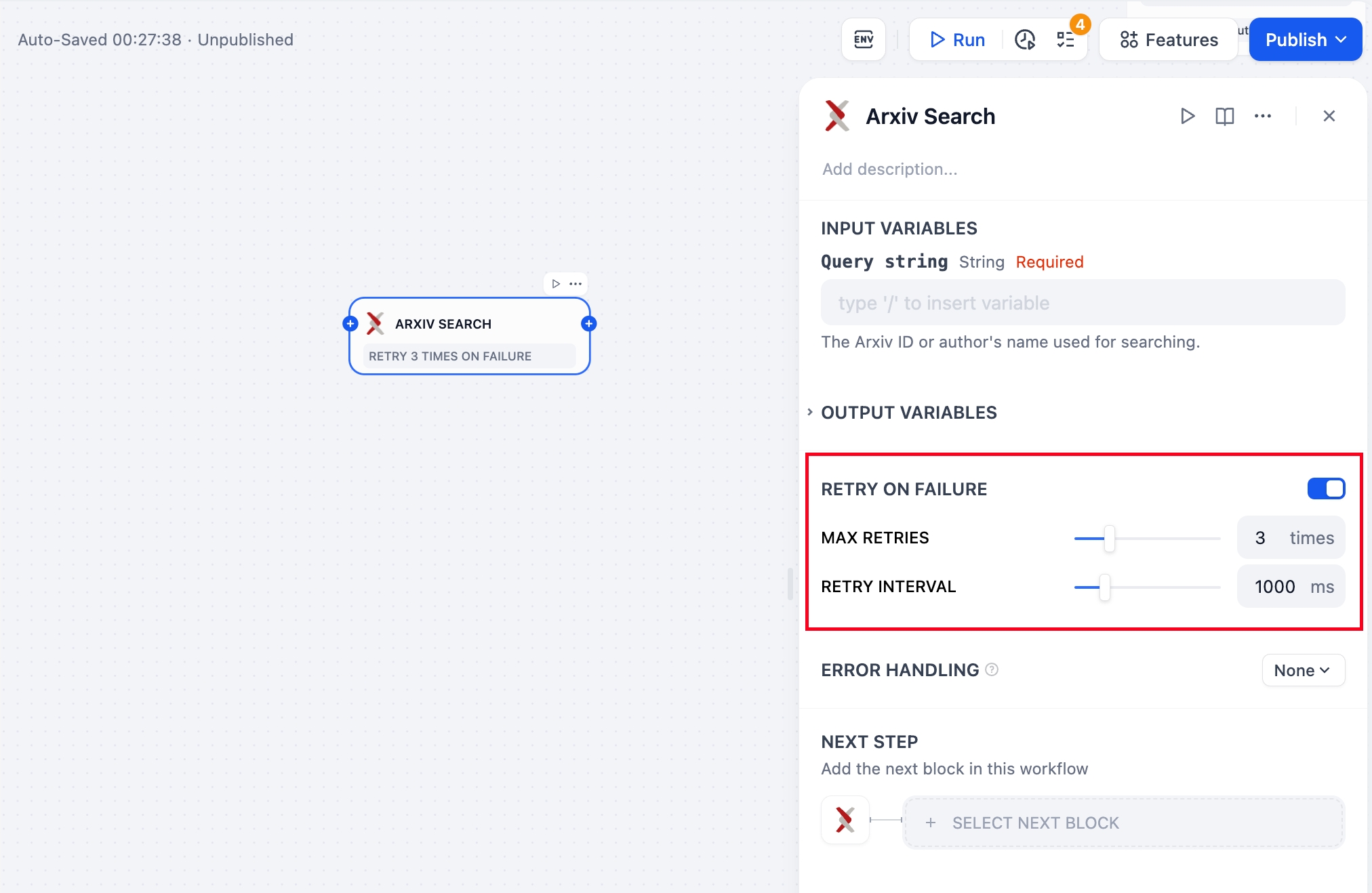The width and height of the screenshot is (1372, 893).
Task: Open the Features button
Action: (1168, 40)
